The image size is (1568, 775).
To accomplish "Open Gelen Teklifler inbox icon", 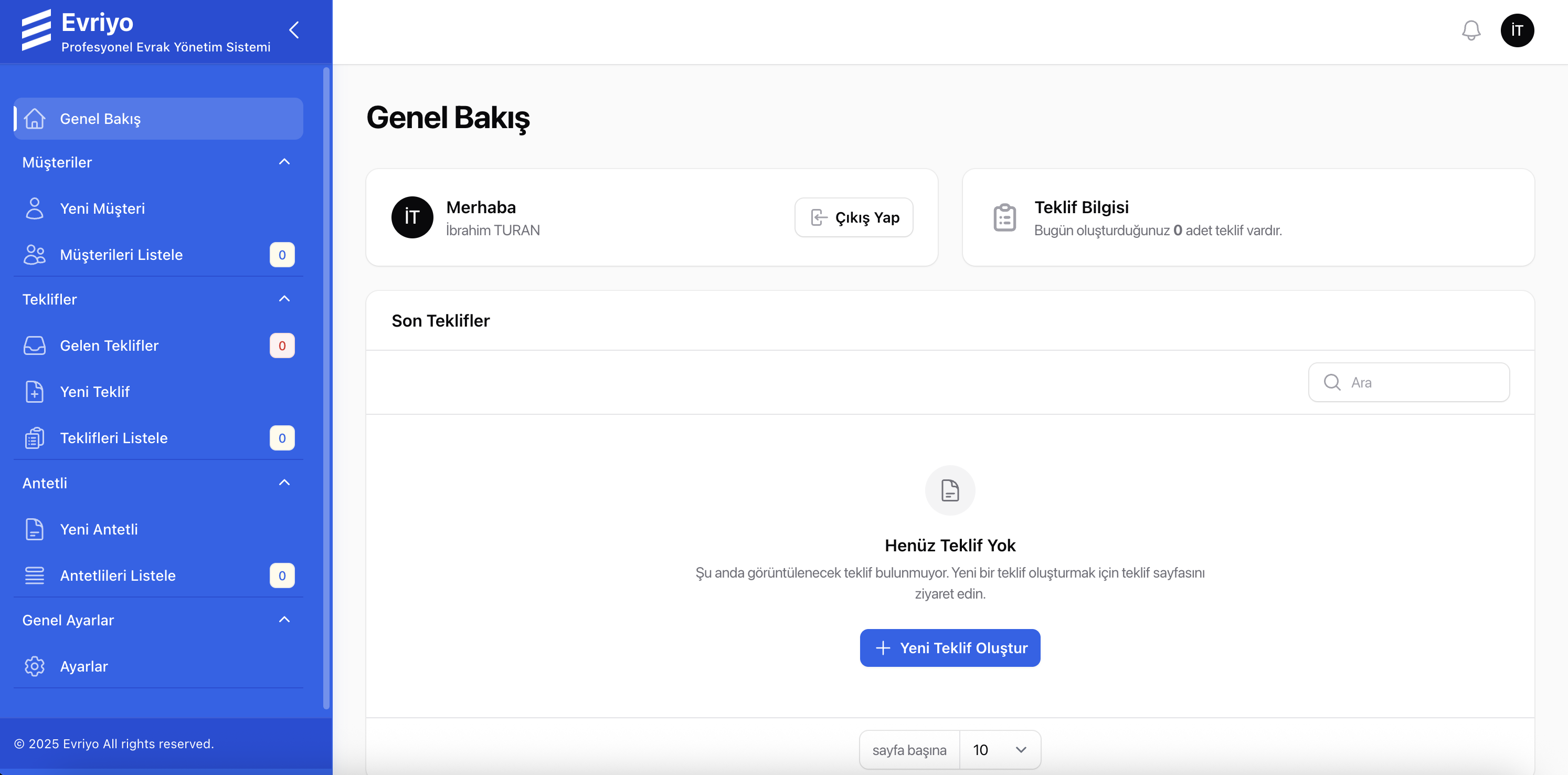I will pyautogui.click(x=35, y=345).
